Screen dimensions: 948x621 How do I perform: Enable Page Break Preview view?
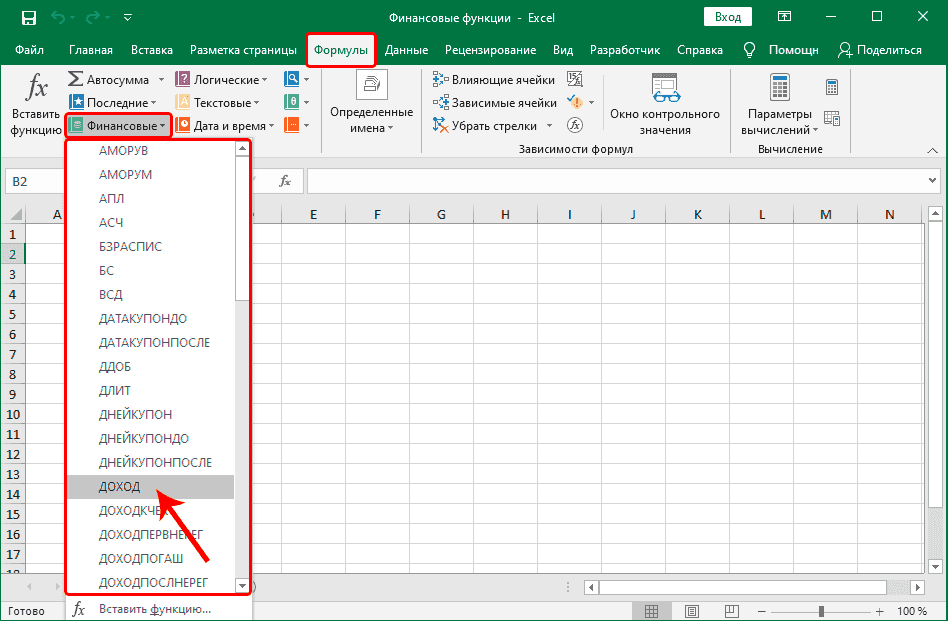coord(733,611)
